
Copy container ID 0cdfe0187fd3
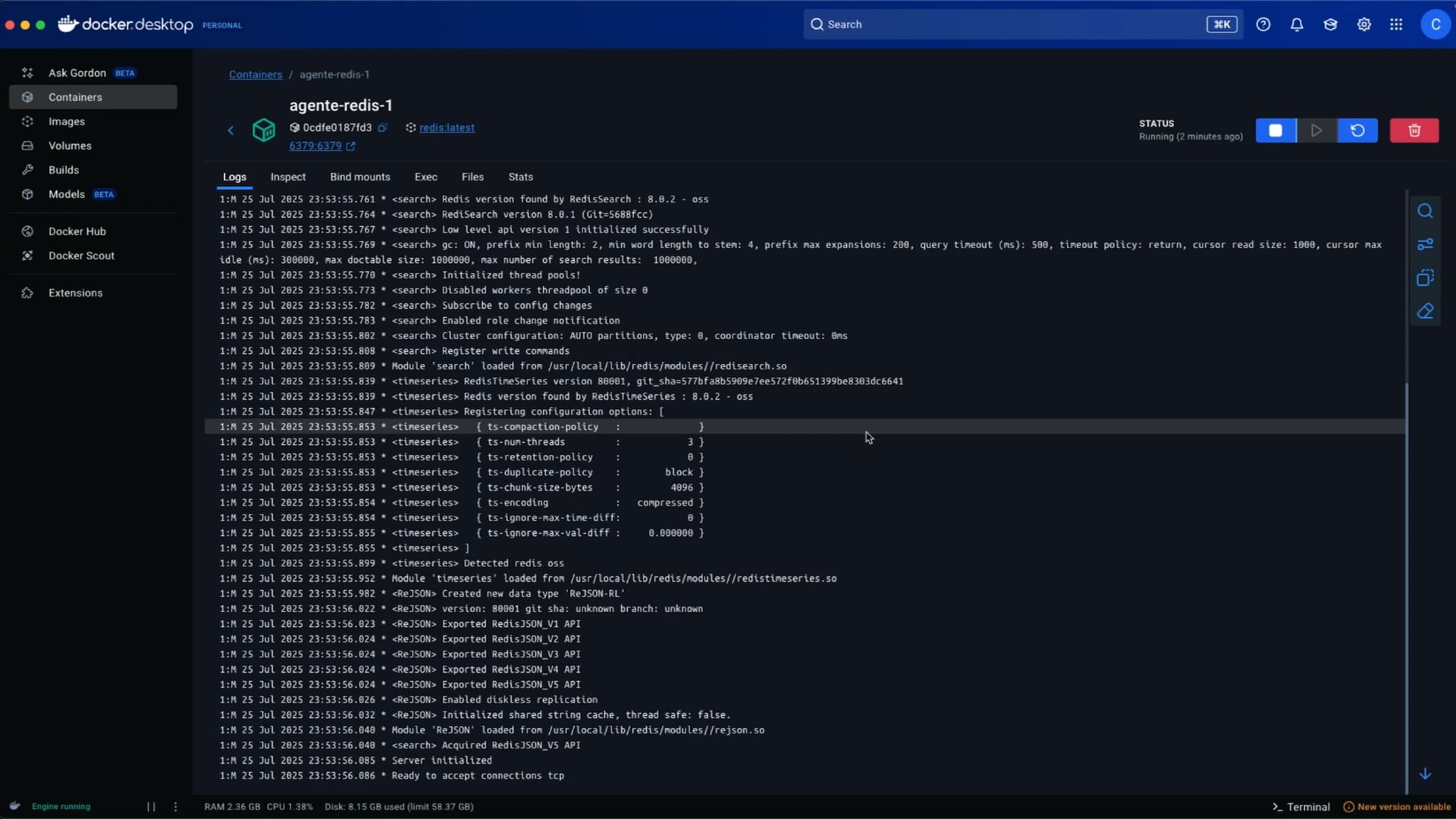pos(383,127)
